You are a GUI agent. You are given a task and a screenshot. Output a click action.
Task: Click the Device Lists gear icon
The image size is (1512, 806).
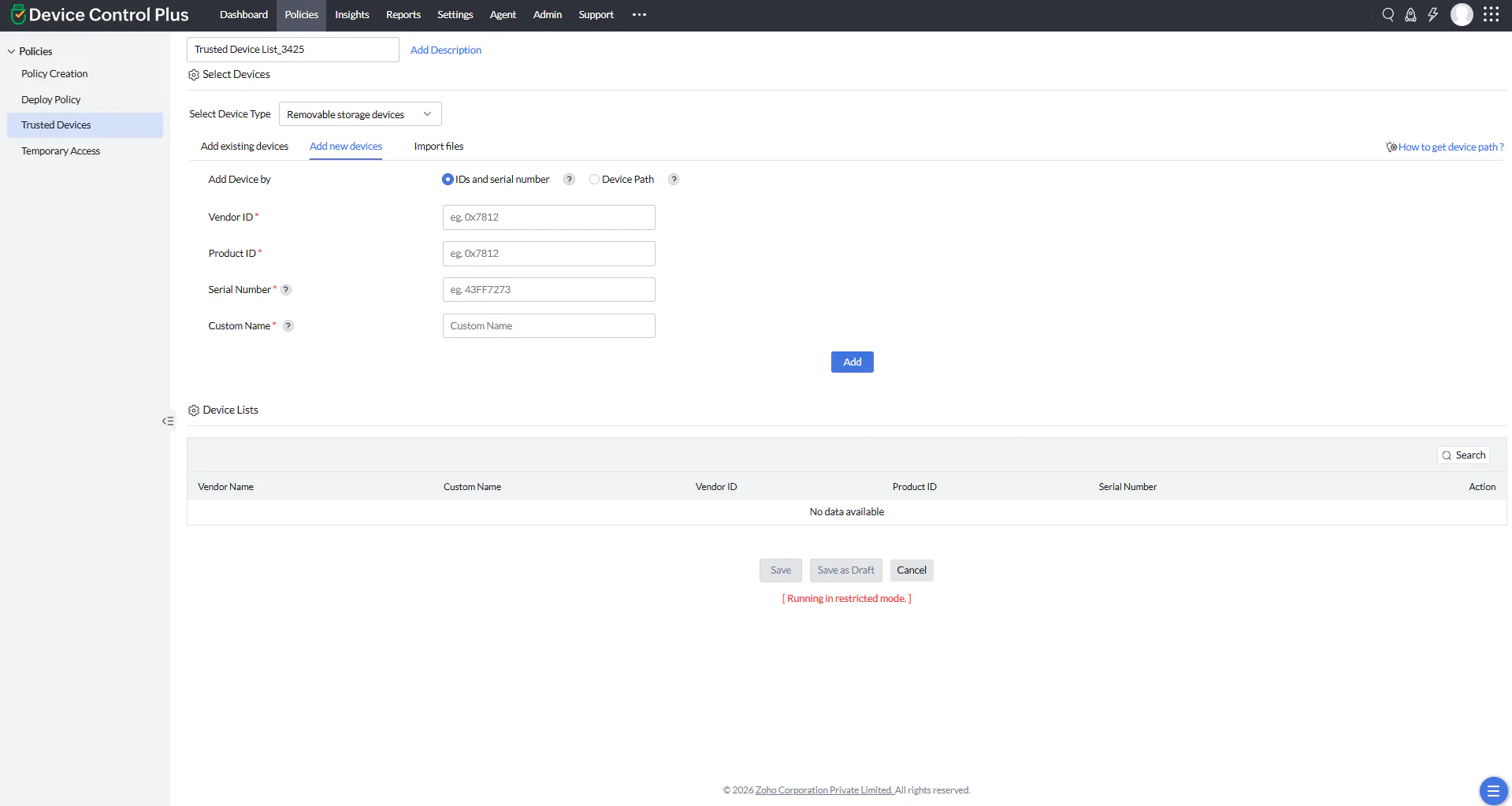pyautogui.click(x=194, y=410)
